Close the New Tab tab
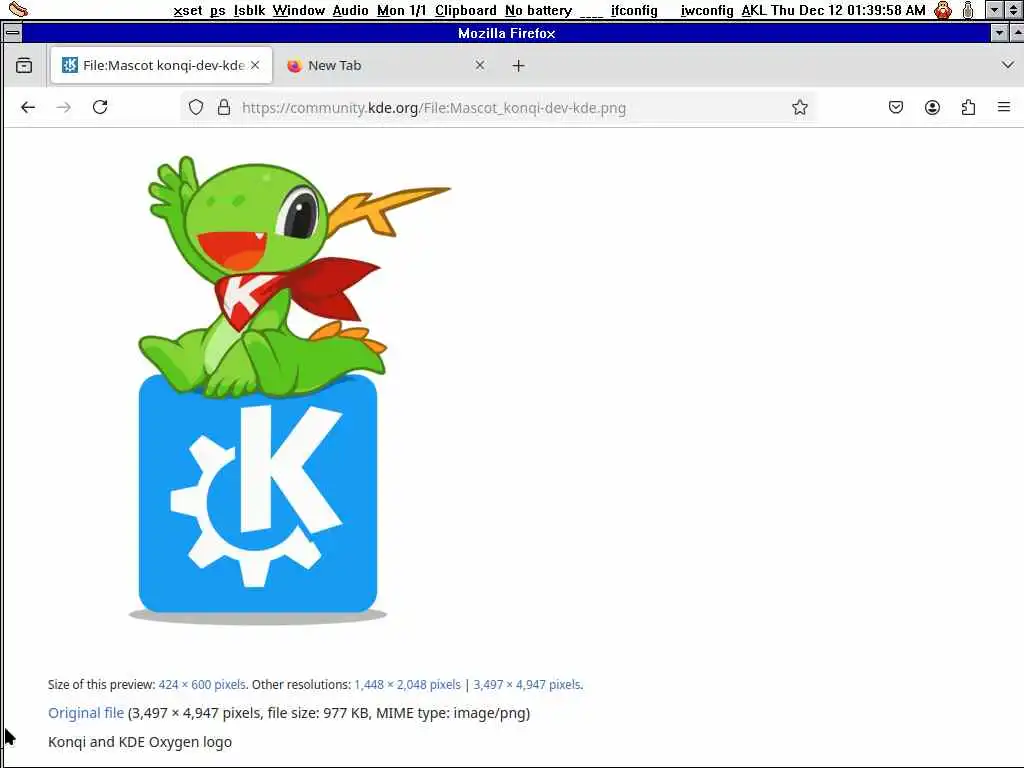1024x768 pixels. 480,65
